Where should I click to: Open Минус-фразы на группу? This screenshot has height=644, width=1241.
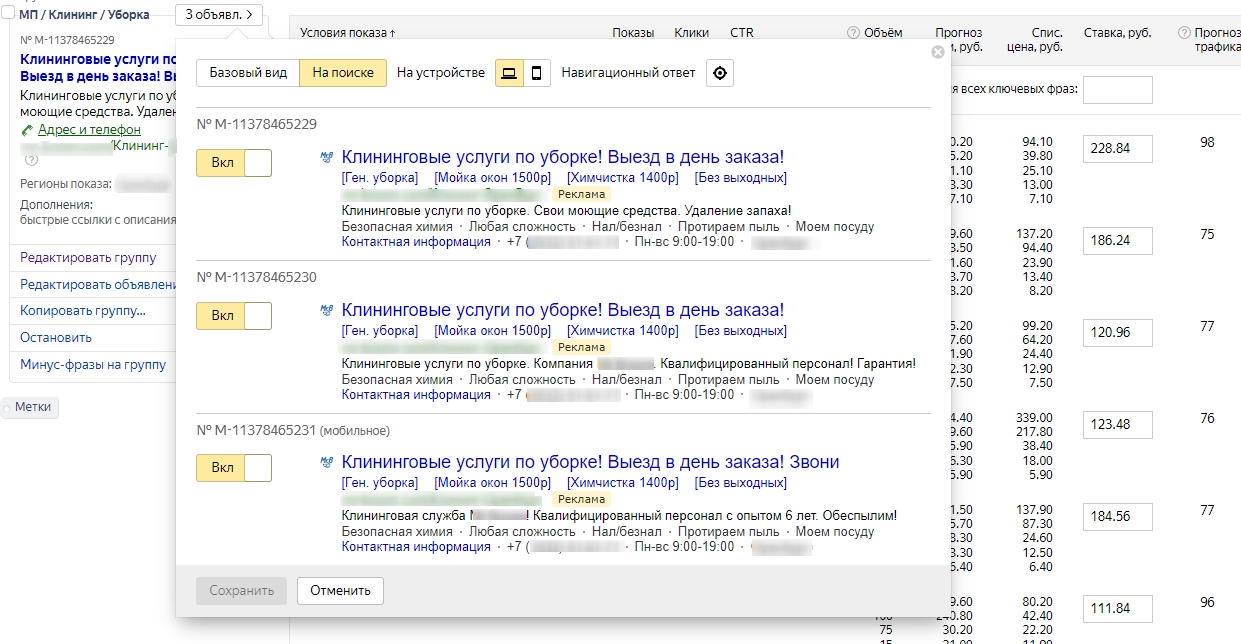(93, 365)
